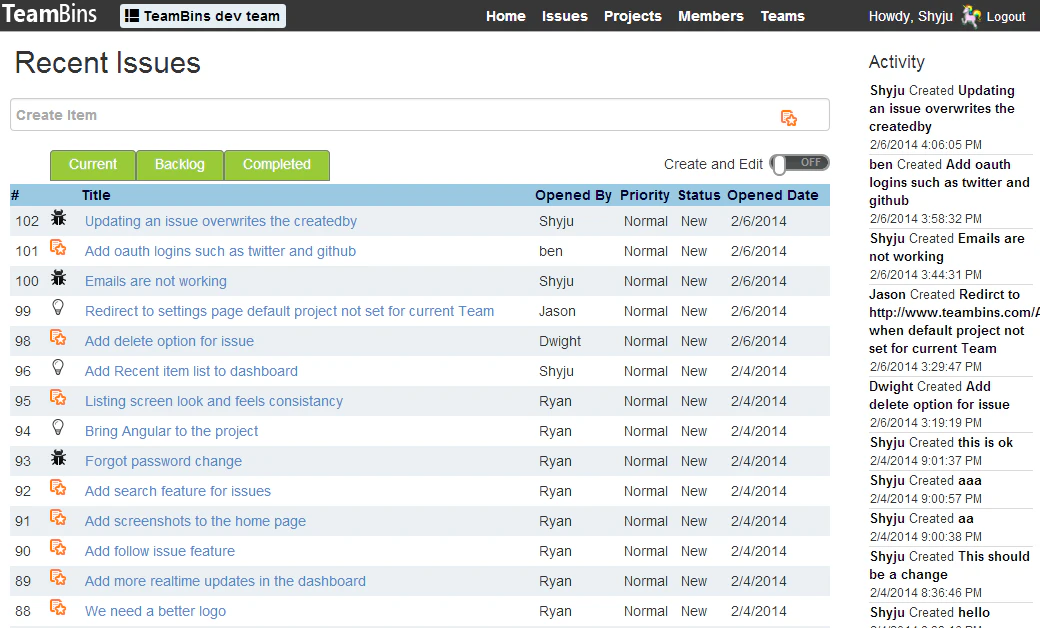Open issue 'Forgot password change'
This screenshot has height=628, width=1040.
pos(163,461)
